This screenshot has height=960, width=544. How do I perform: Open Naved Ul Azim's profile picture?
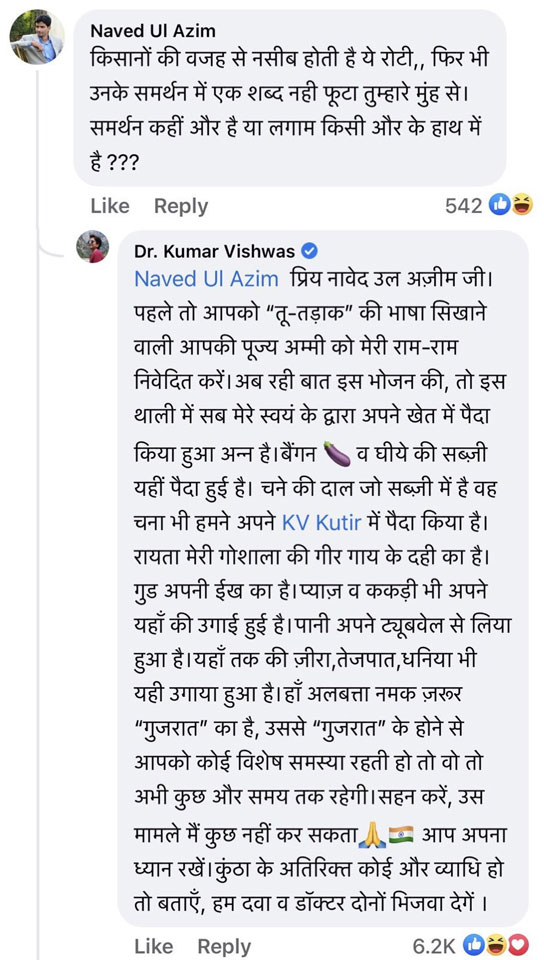pyautogui.click(x=37, y=37)
